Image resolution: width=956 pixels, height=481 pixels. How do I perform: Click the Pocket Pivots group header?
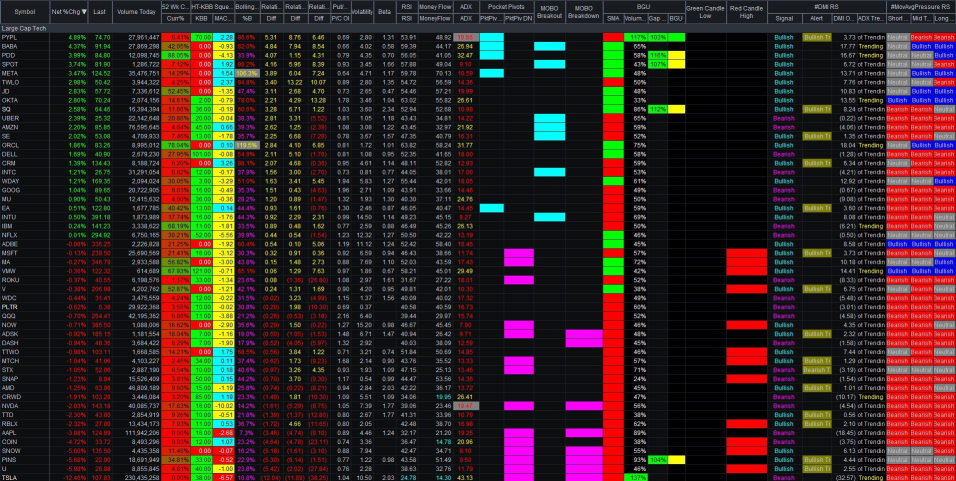click(506, 5)
